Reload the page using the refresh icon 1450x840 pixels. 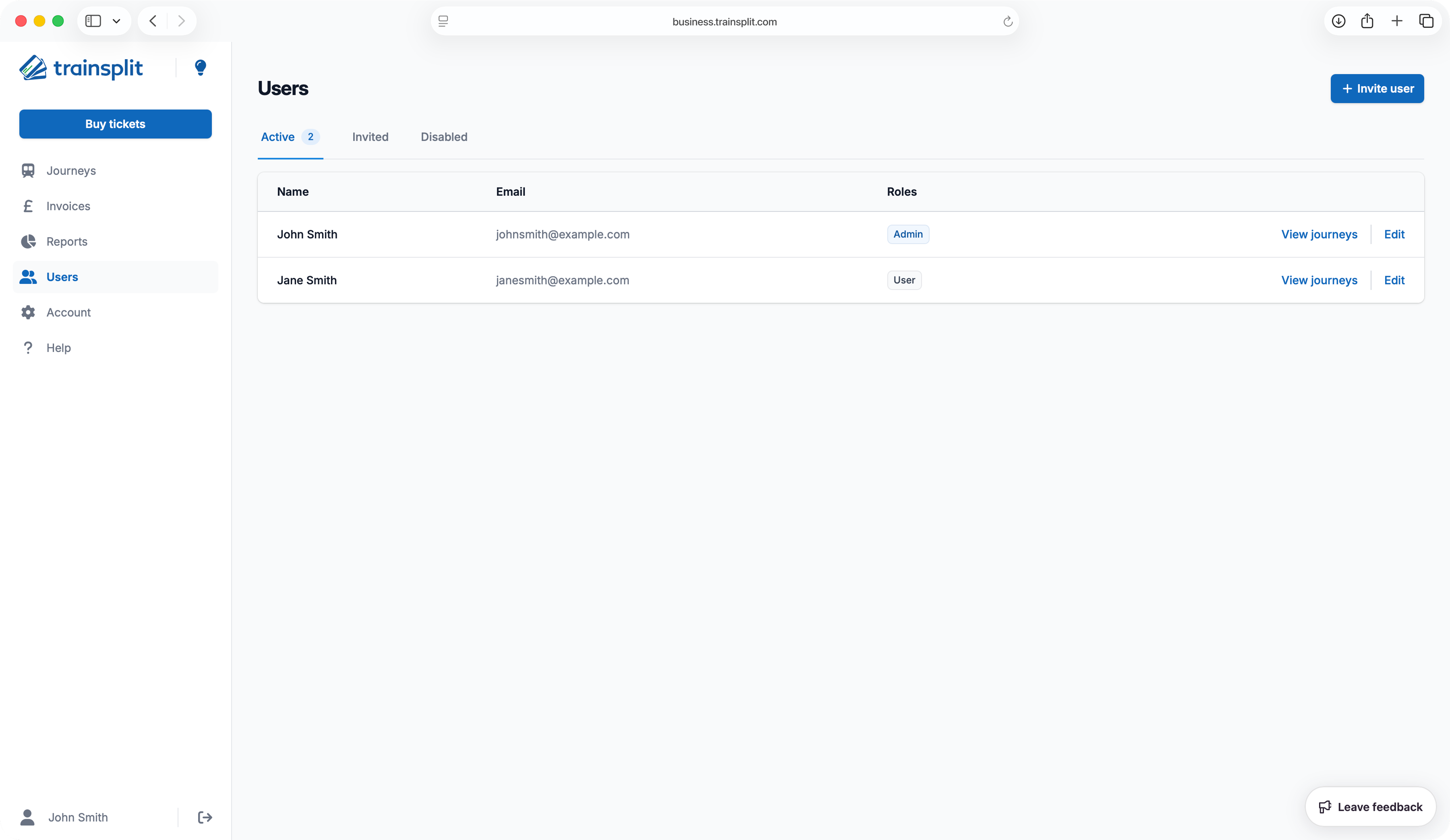point(1007,22)
